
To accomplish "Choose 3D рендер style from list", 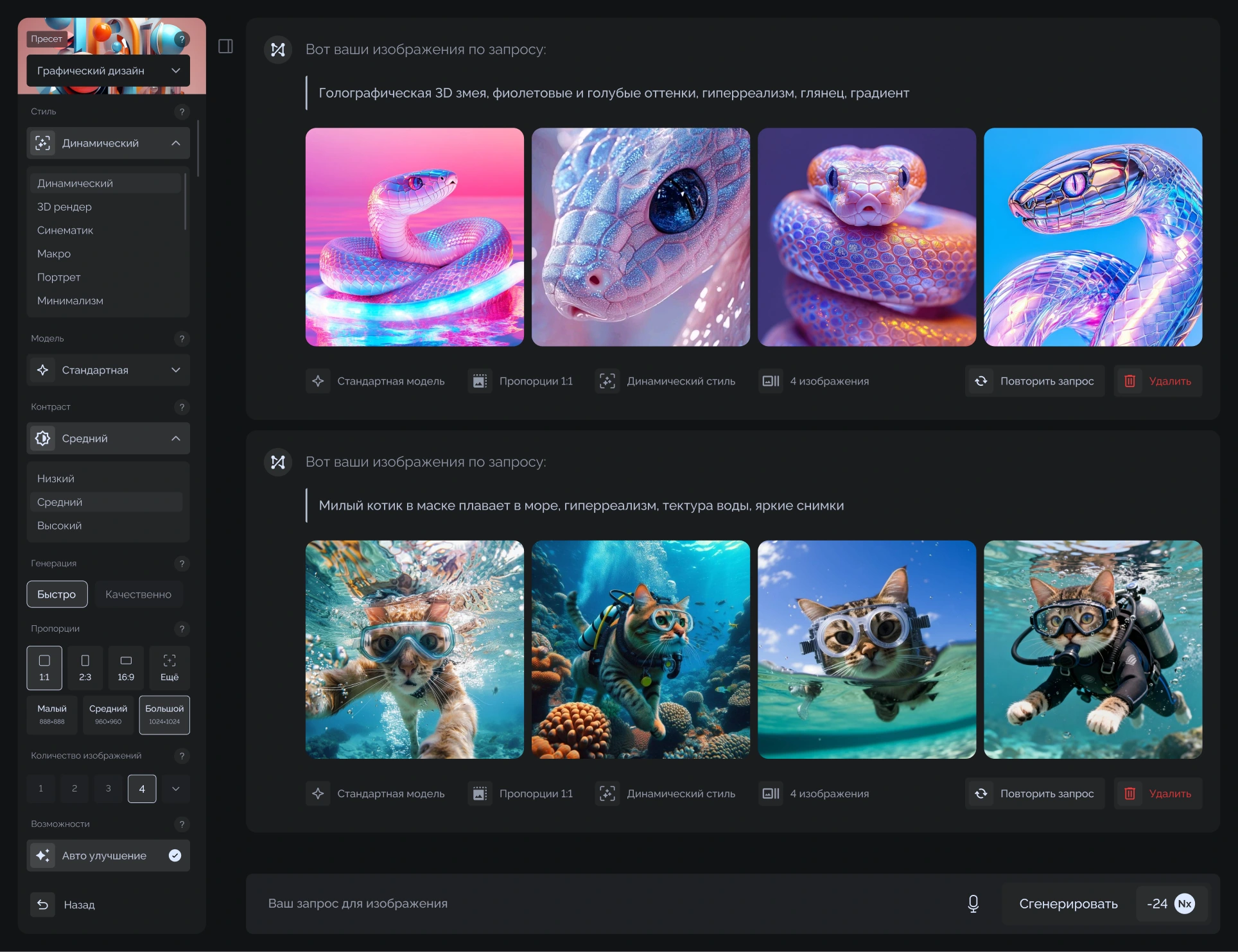I will tap(64, 207).
